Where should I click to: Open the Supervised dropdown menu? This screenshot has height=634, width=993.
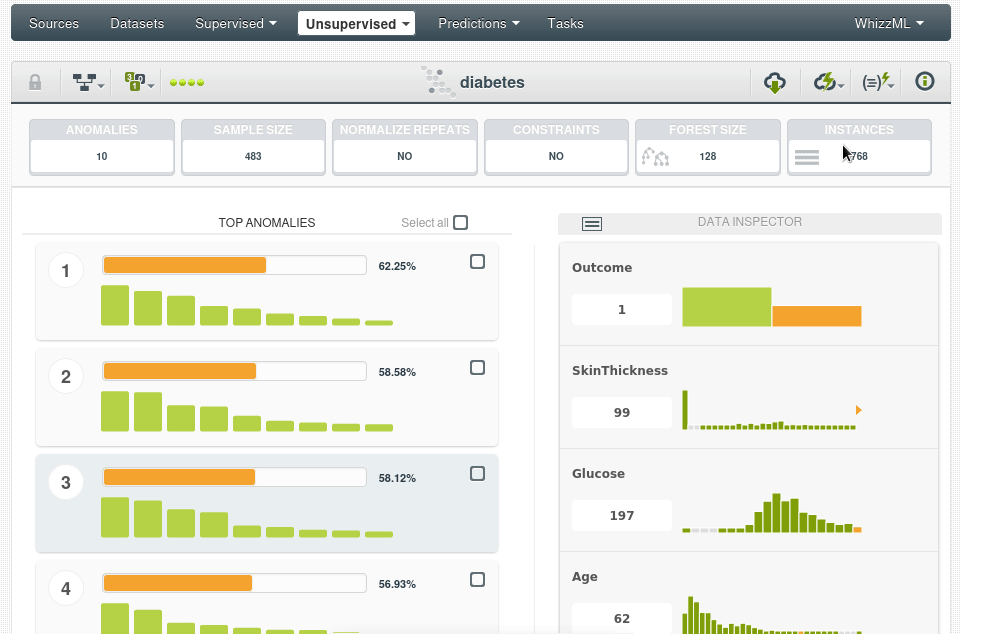coord(236,23)
